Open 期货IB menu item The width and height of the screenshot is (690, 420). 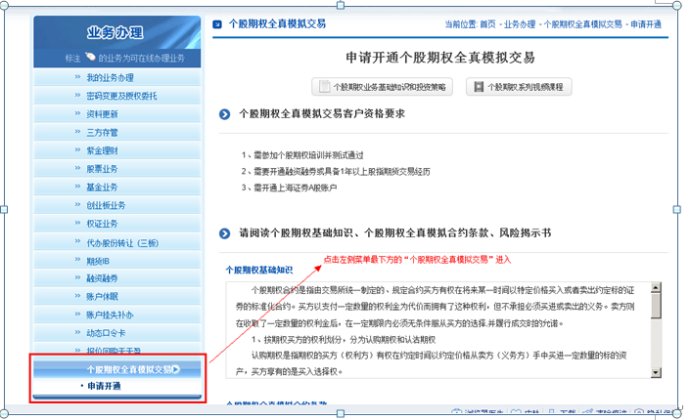tap(117, 261)
